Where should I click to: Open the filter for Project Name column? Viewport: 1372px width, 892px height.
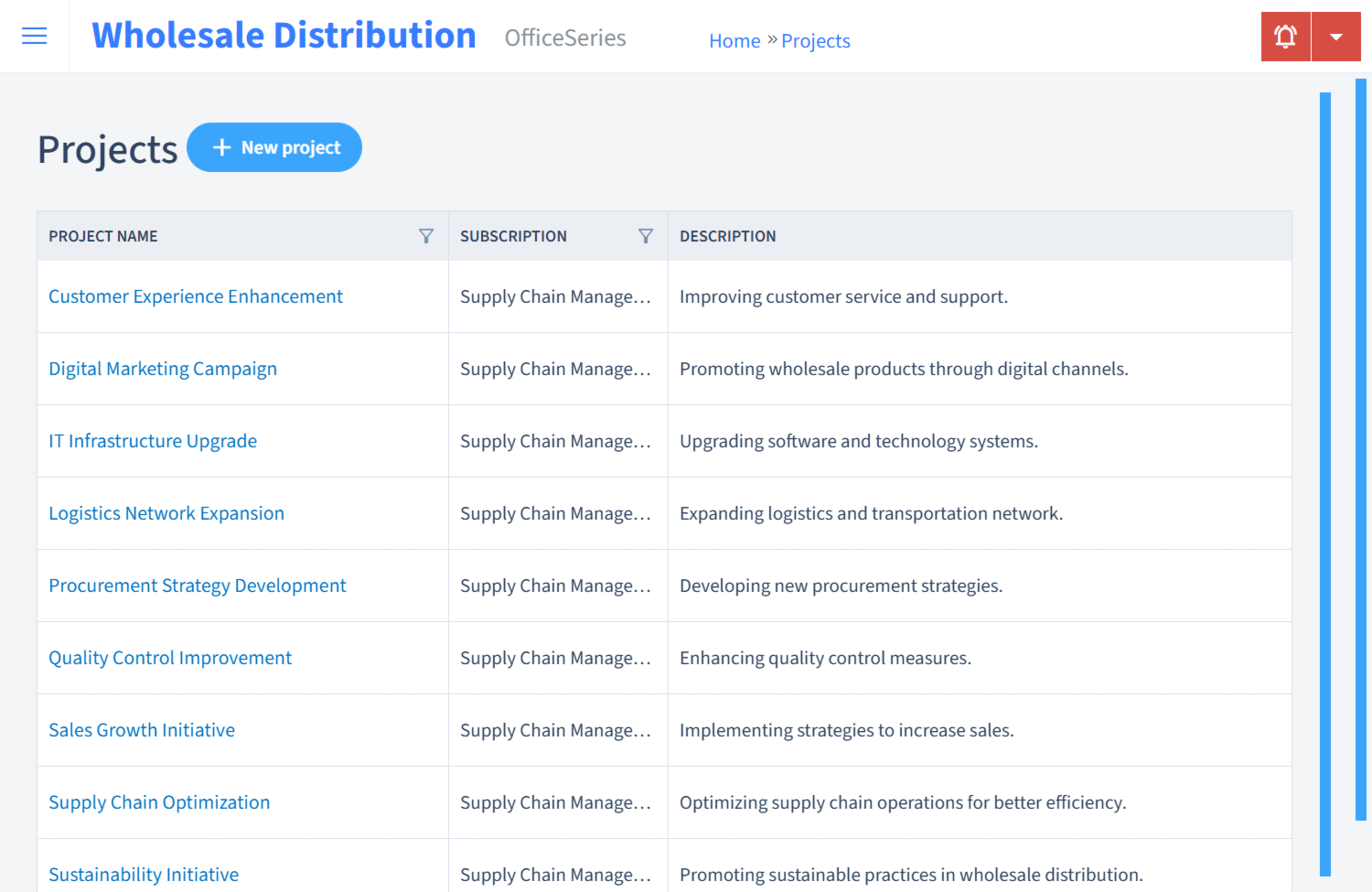426,235
